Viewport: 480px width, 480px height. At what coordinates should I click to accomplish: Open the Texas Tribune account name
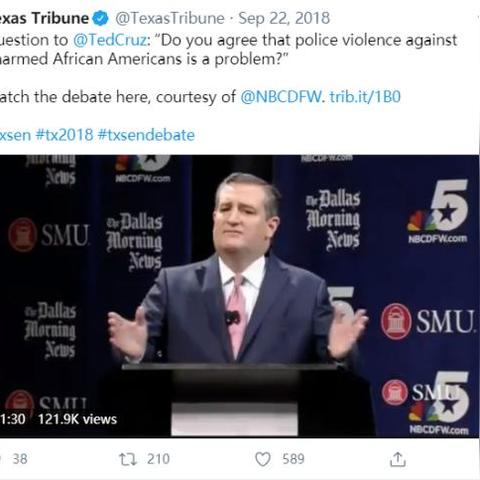pyautogui.click(x=44, y=18)
